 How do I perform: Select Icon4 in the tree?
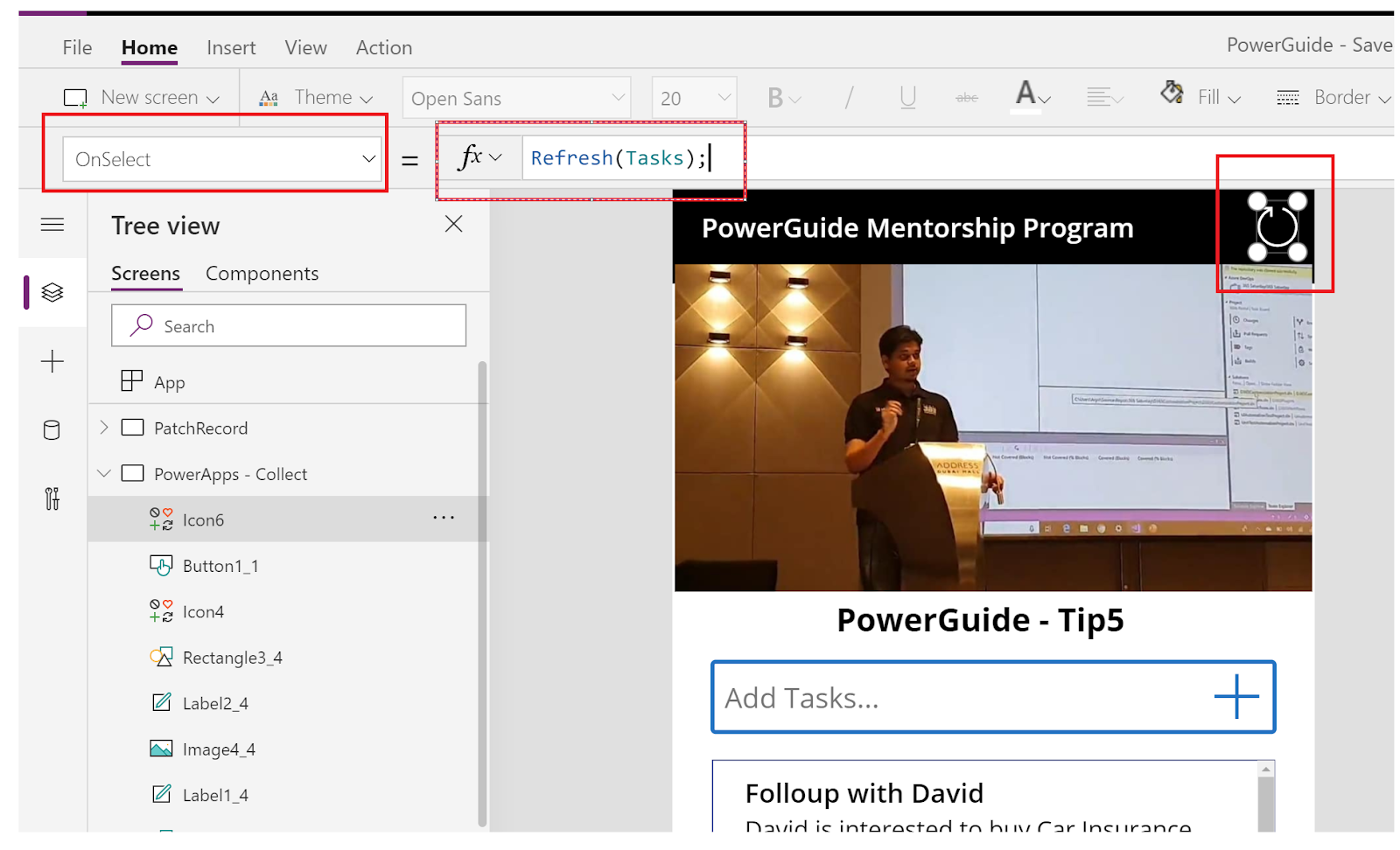(x=203, y=612)
